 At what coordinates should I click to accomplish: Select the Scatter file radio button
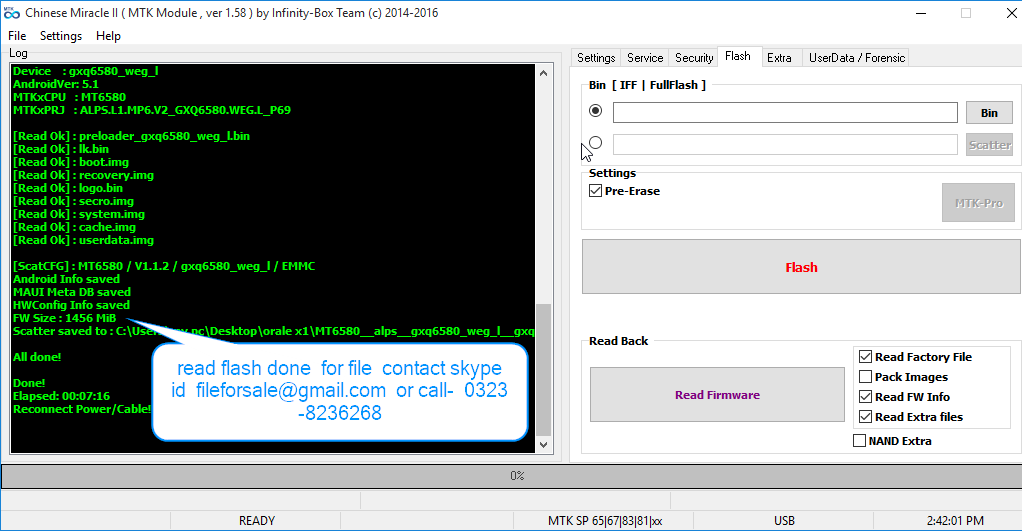tap(595, 143)
